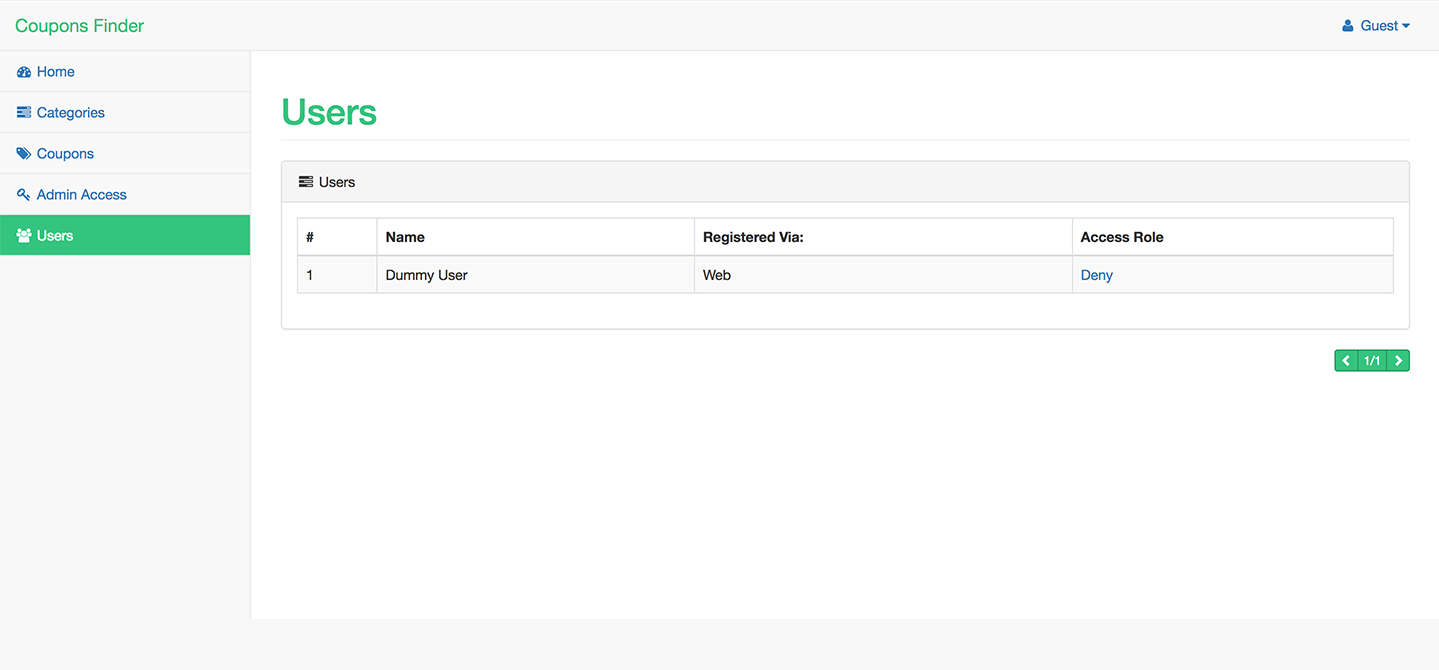Click the Home dashboard icon in sidebar

[24, 72]
